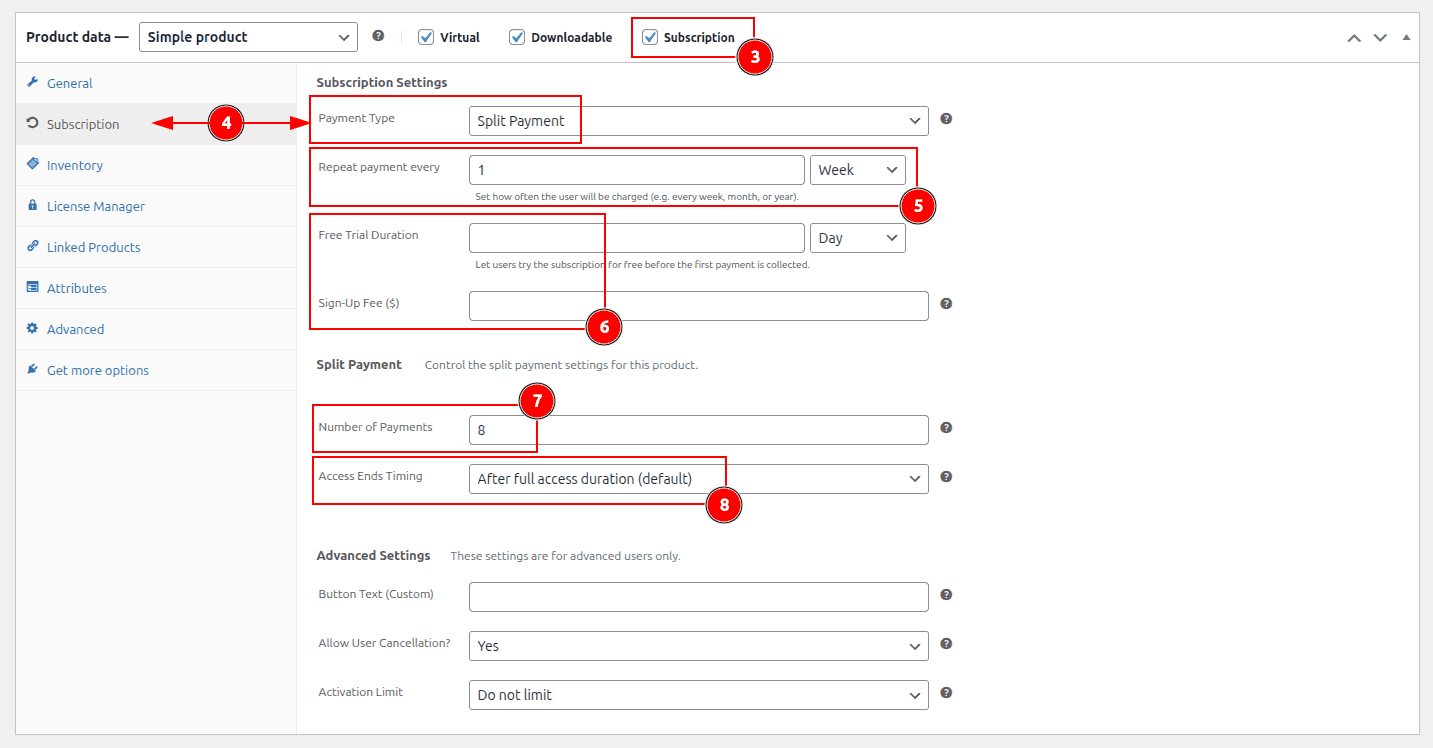Viewport: 1433px width, 748px height.
Task: Click the Number of Payments input field
Action: pos(698,430)
